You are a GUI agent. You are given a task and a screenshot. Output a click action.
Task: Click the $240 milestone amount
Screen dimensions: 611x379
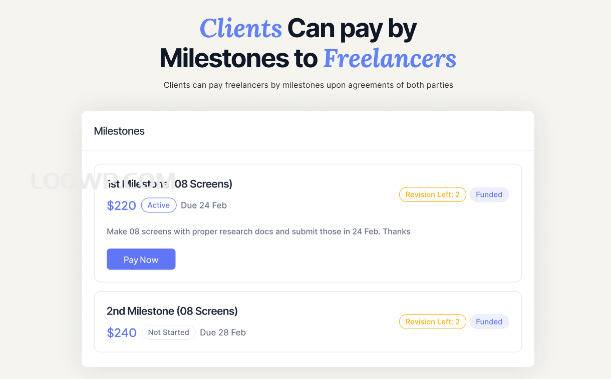pos(122,332)
